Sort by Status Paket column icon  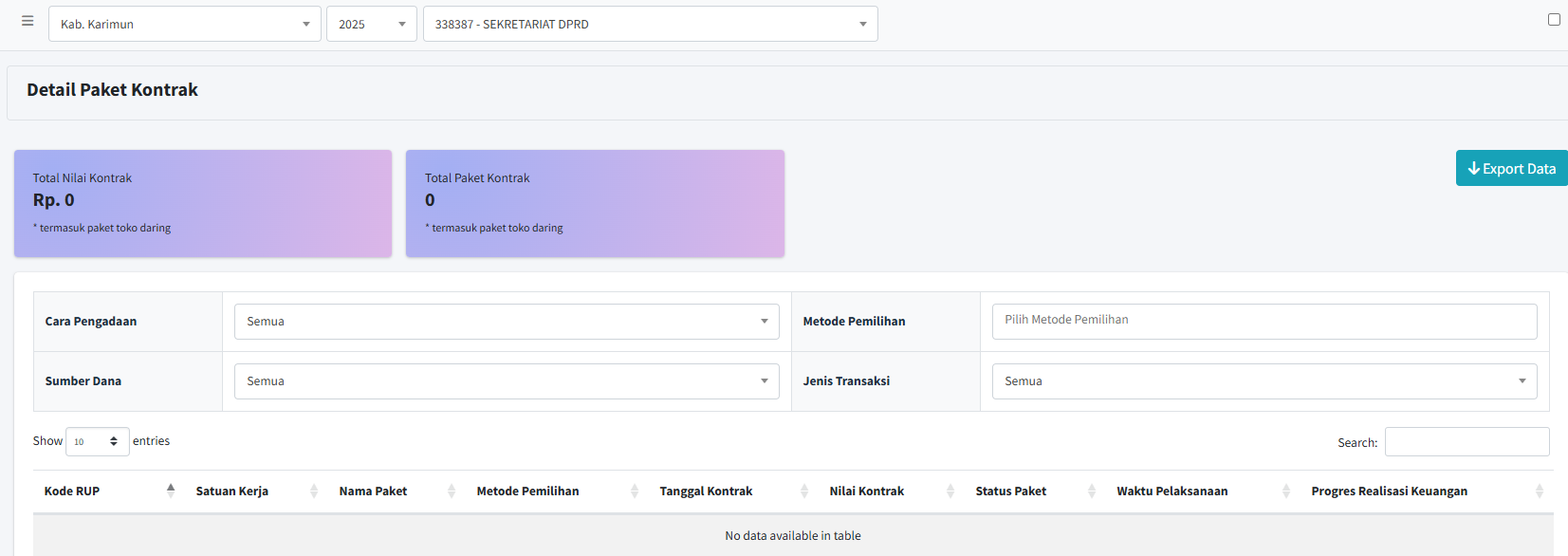click(1092, 491)
